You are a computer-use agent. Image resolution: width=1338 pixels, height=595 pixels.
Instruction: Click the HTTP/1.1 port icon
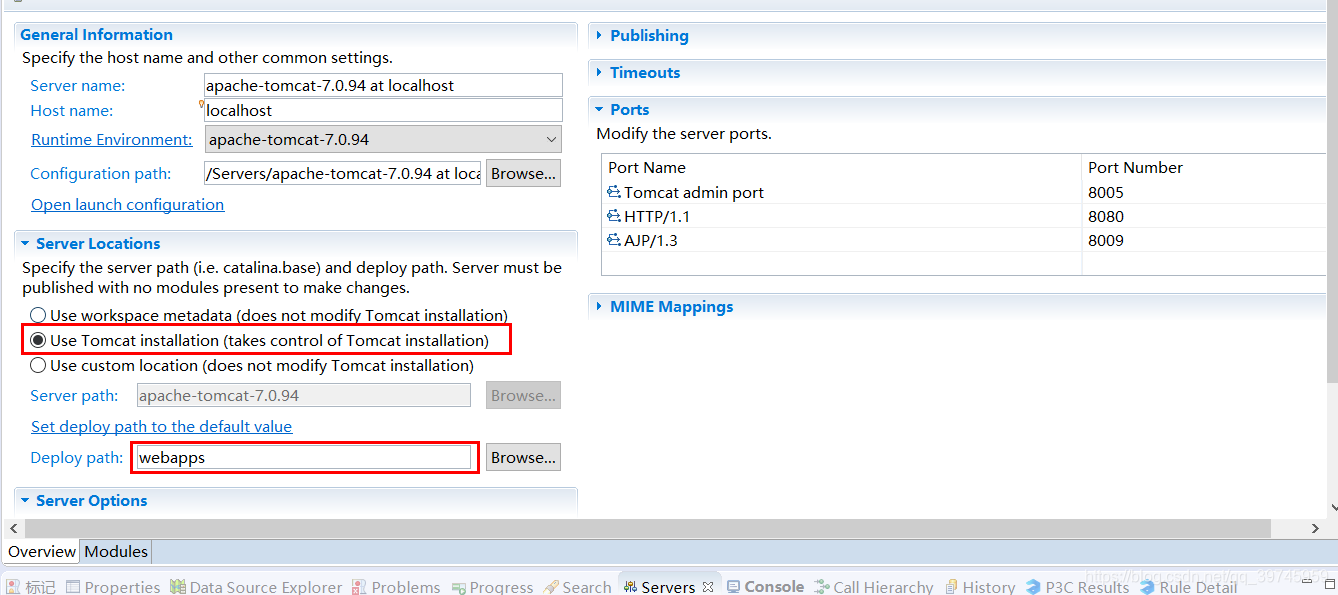click(x=613, y=216)
